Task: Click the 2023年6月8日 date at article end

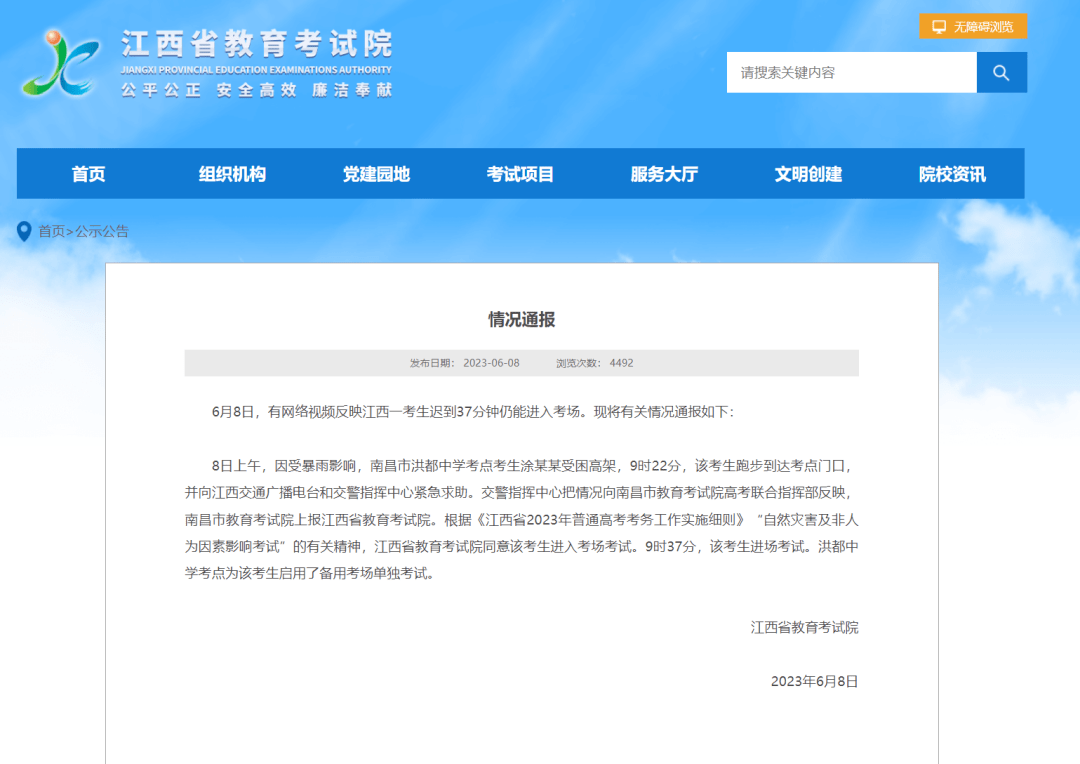Action: [814, 681]
